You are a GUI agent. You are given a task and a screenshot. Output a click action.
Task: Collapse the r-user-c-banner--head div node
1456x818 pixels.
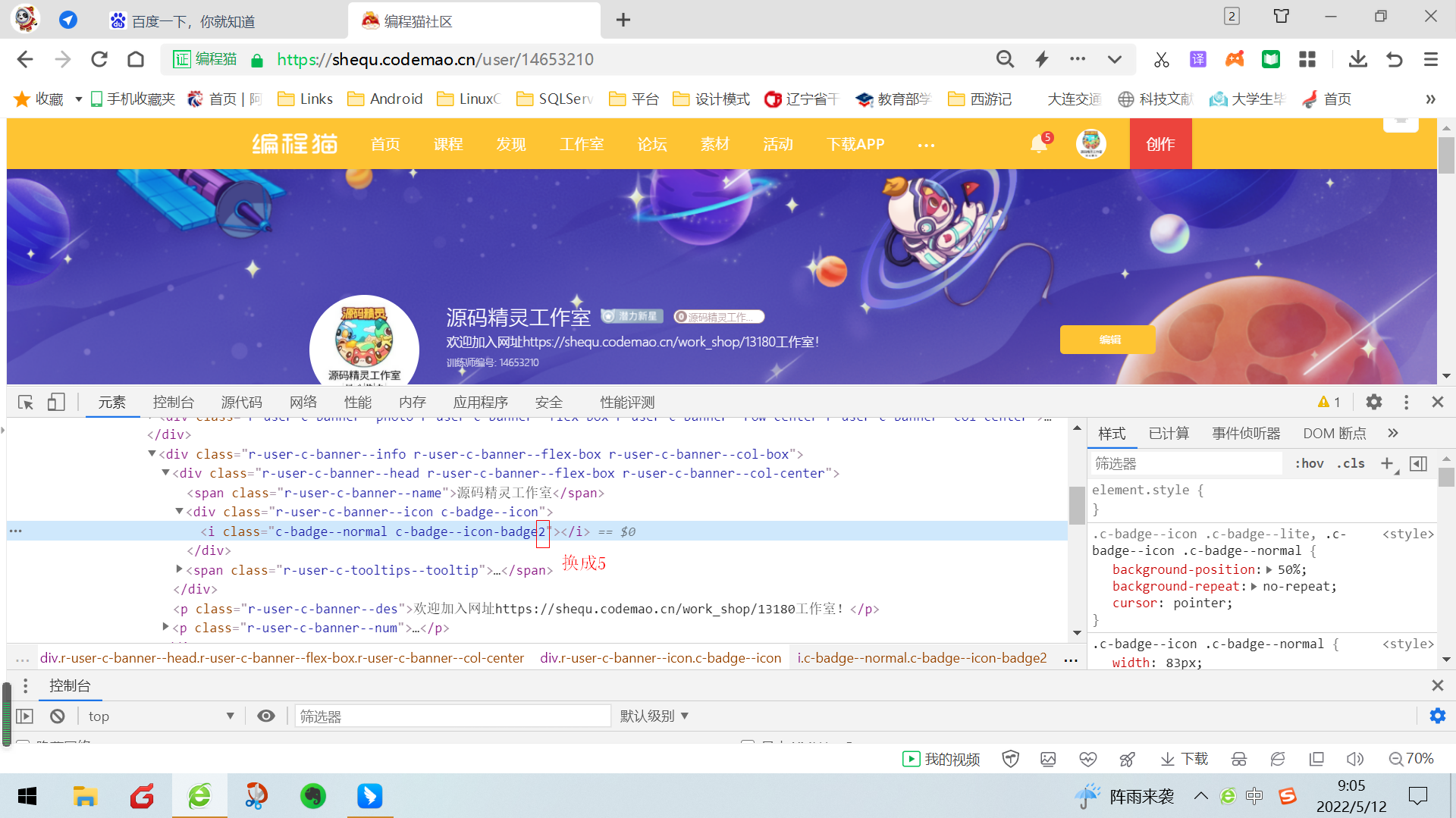(166, 472)
